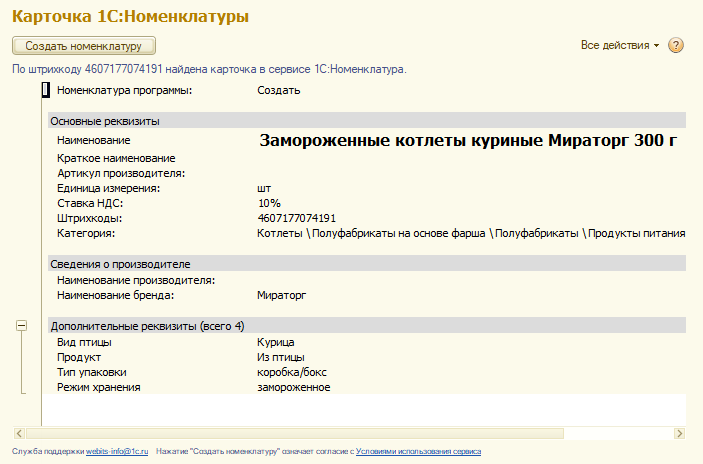
Task: Click the horizontal scrollbar right arrow
Action: [x=680, y=433]
